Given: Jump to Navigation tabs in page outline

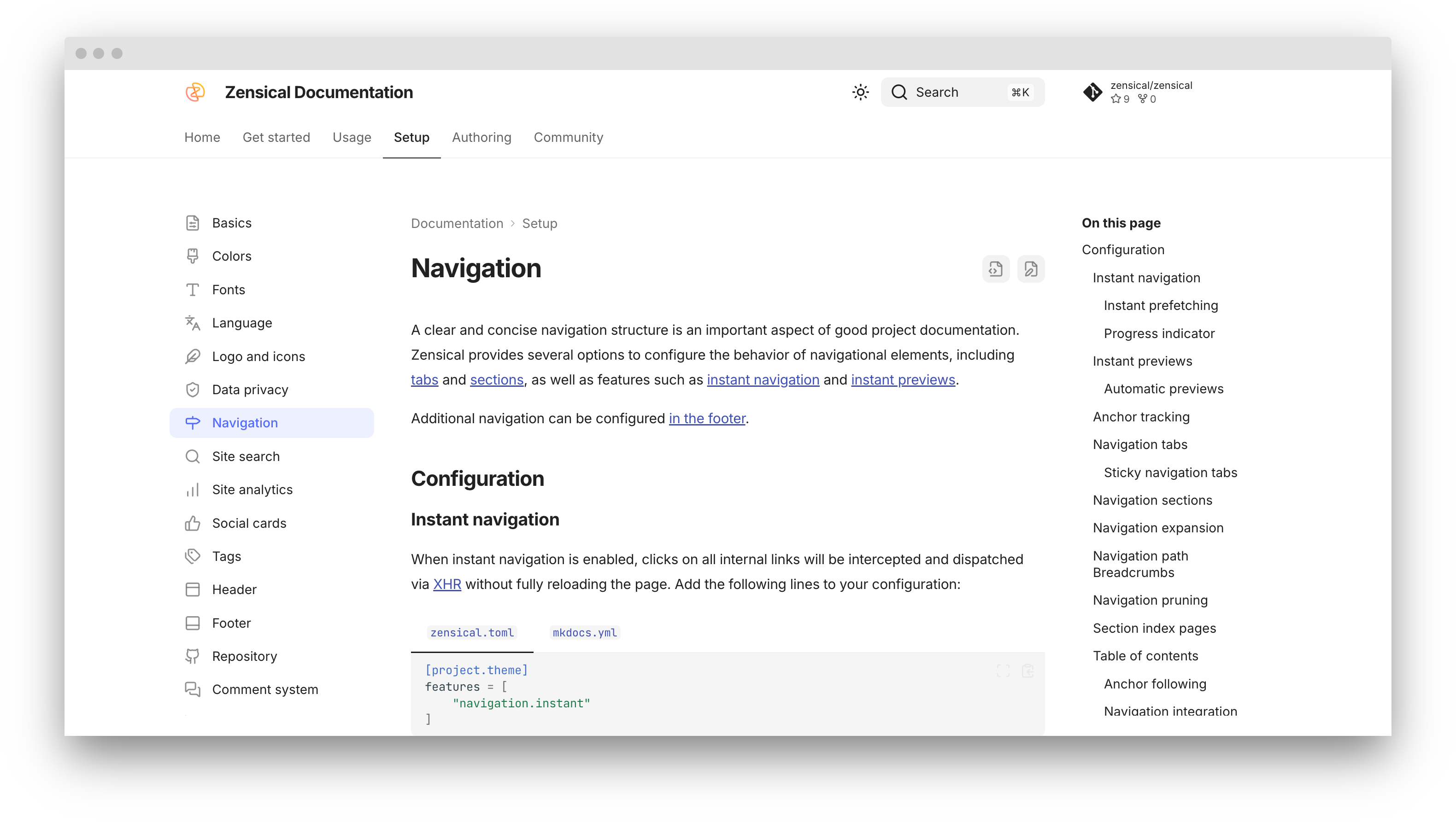Looking at the screenshot, I should (x=1139, y=445).
